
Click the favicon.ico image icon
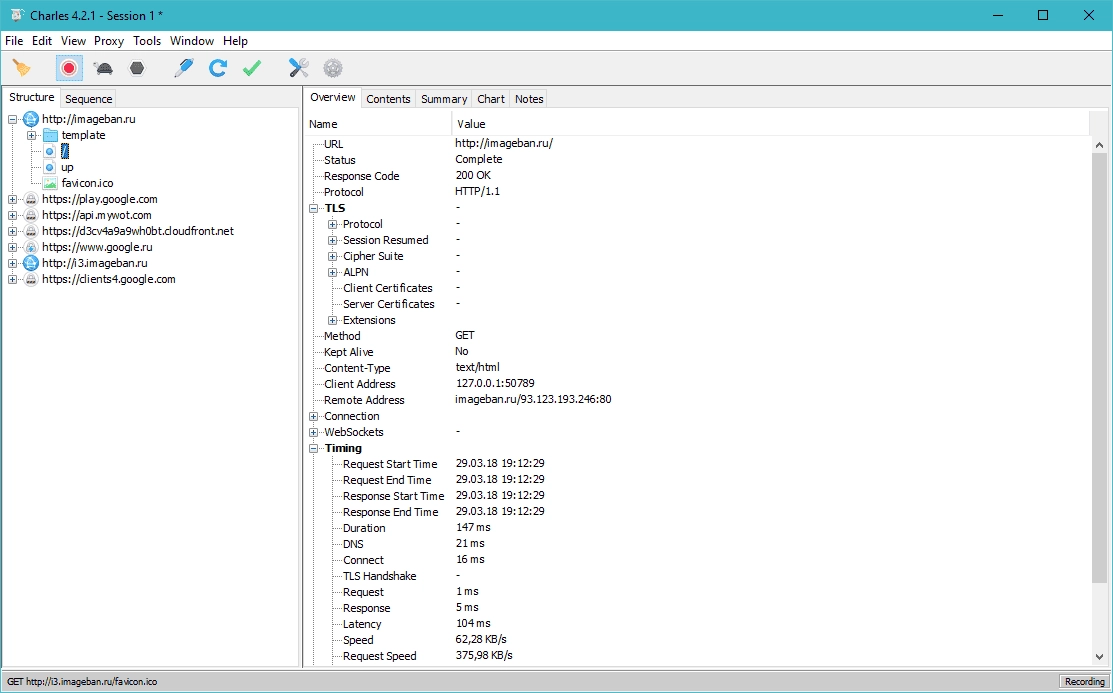coord(50,183)
